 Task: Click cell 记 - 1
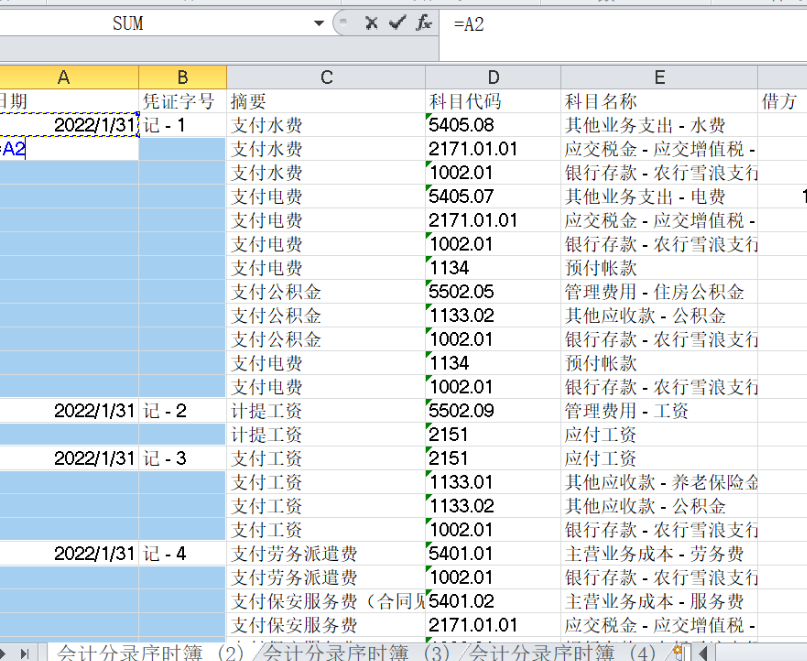[182, 125]
